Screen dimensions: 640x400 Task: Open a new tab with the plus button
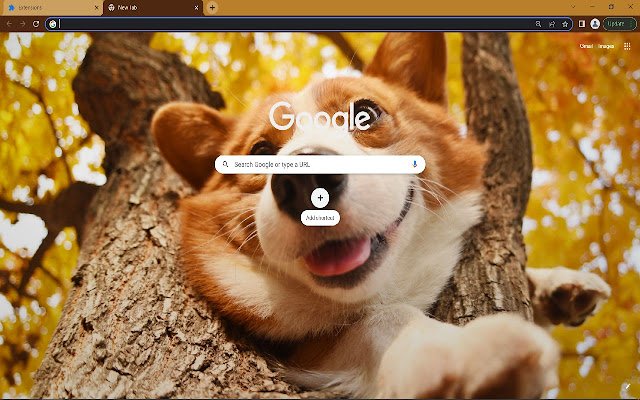click(x=212, y=7)
